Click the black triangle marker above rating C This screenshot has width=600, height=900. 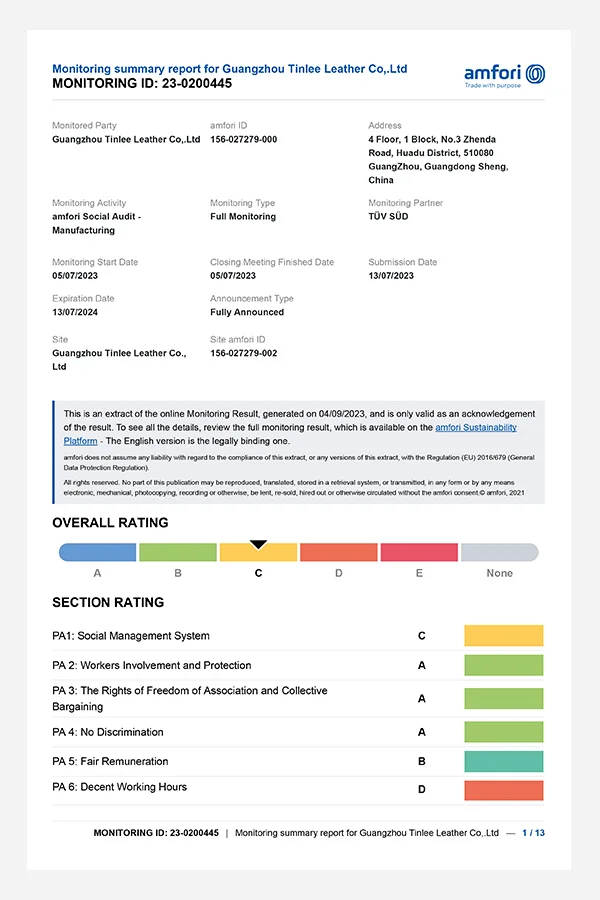pyautogui.click(x=258, y=544)
